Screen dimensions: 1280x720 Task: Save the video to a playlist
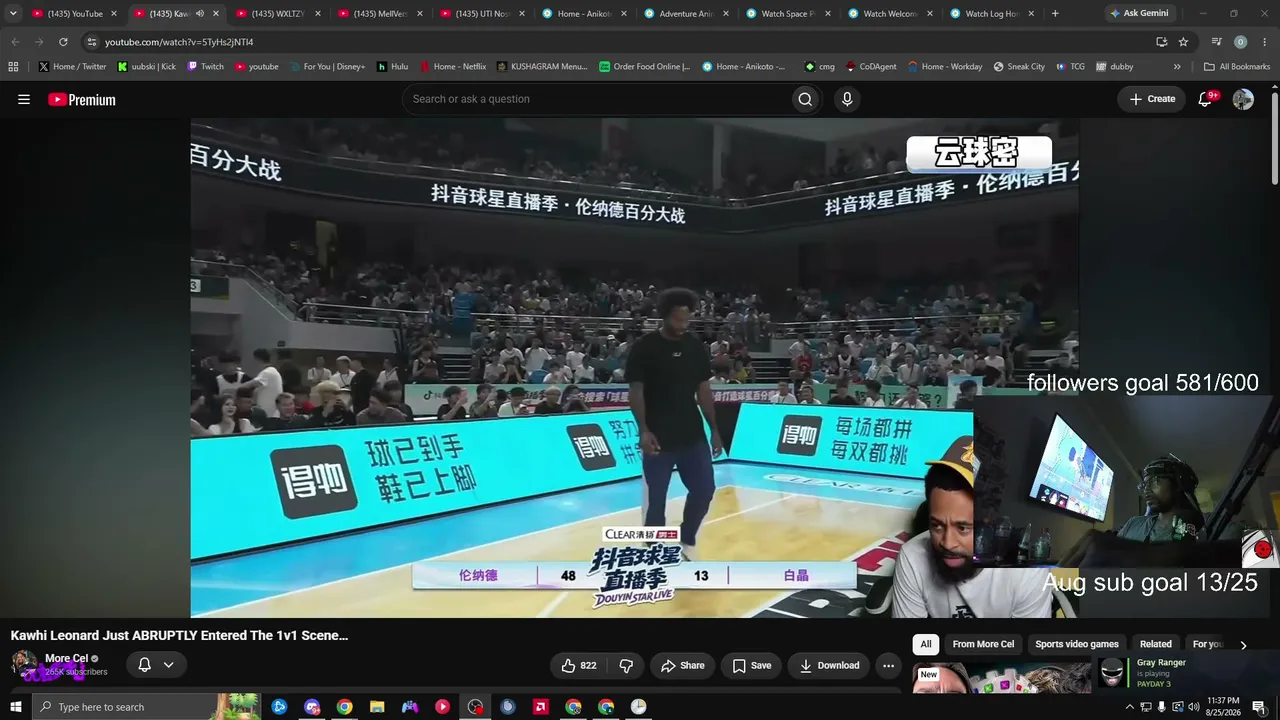click(x=751, y=665)
